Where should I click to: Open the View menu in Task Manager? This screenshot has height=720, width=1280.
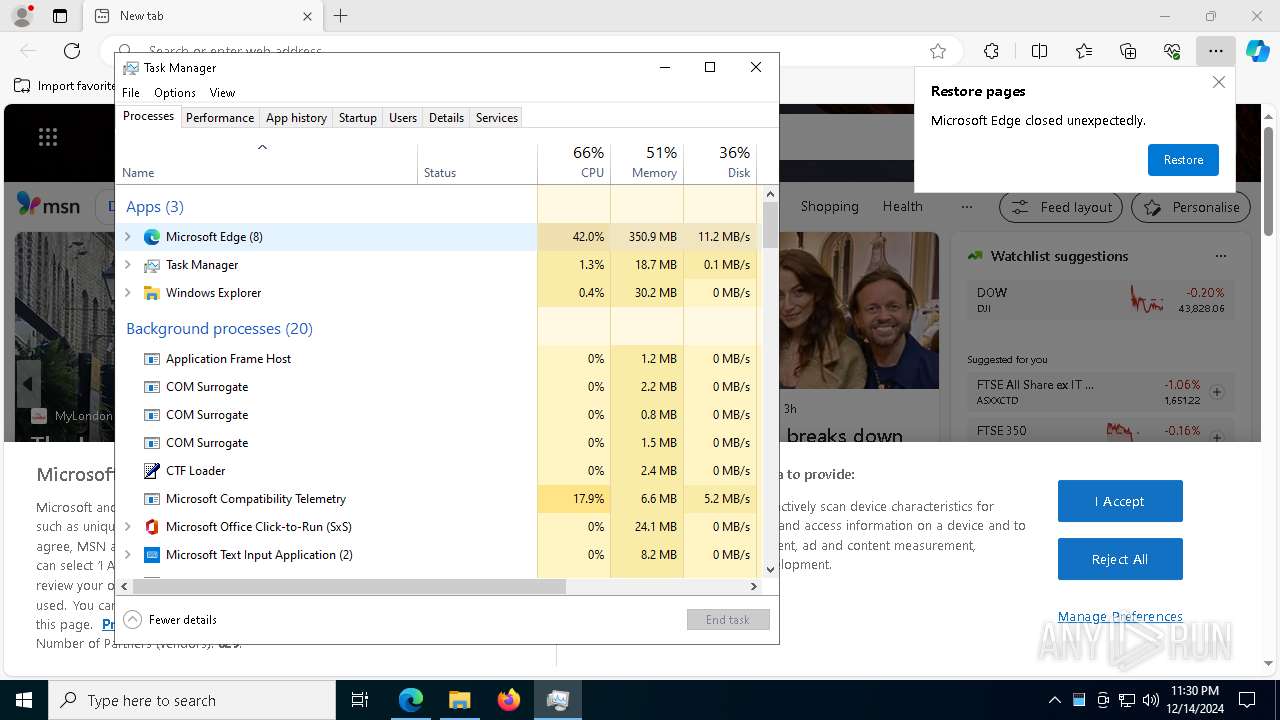click(222, 93)
